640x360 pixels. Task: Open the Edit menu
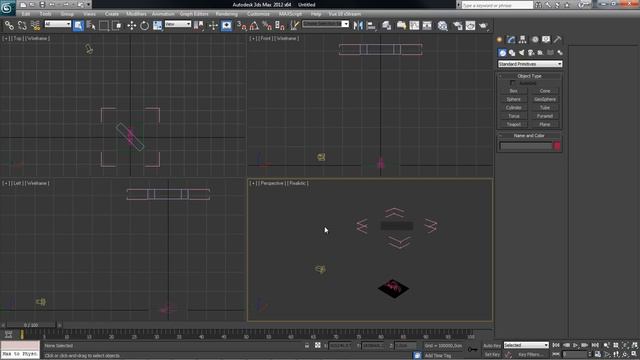tap(26, 14)
